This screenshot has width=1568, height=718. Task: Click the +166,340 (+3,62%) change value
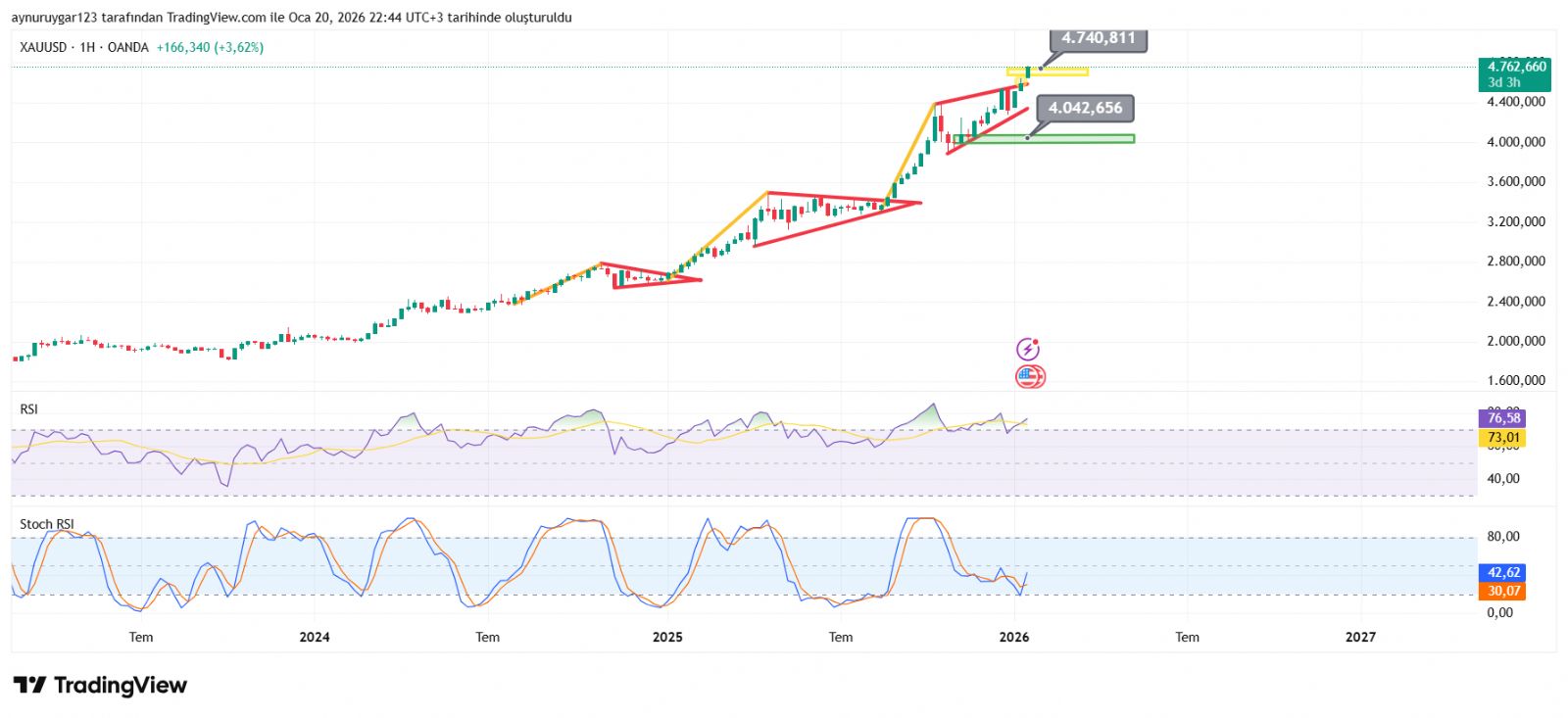coord(210,47)
